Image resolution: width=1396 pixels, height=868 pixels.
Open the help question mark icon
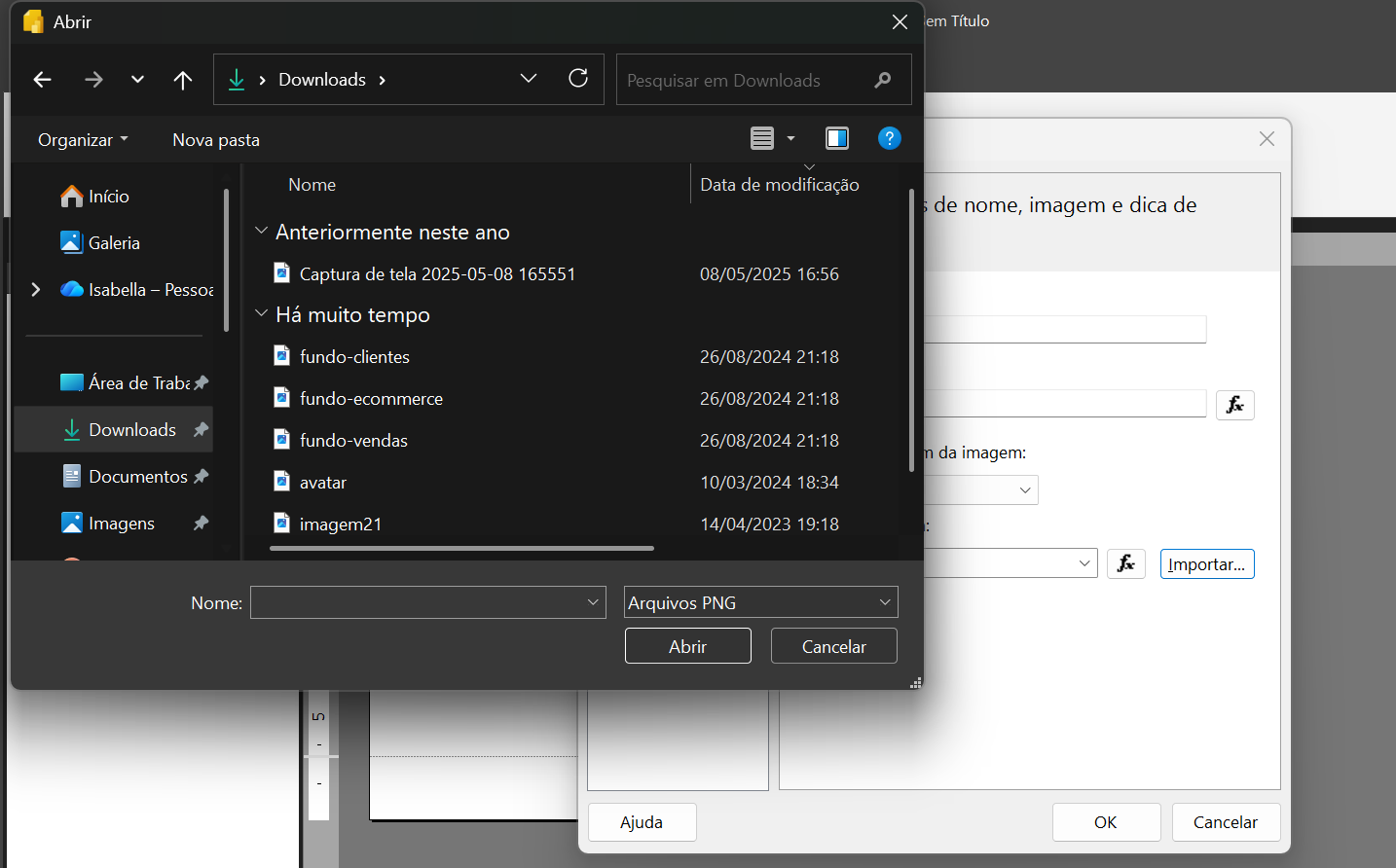point(889,138)
